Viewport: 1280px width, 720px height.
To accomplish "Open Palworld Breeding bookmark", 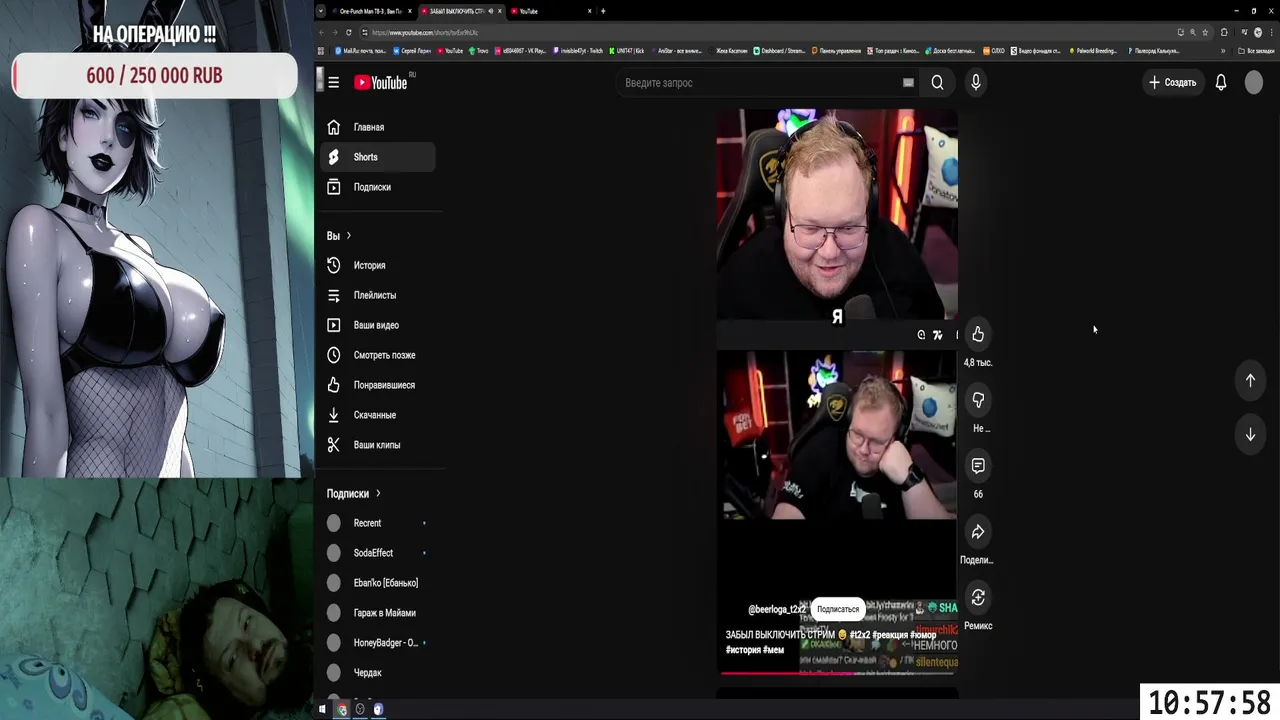I will 1093,51.
